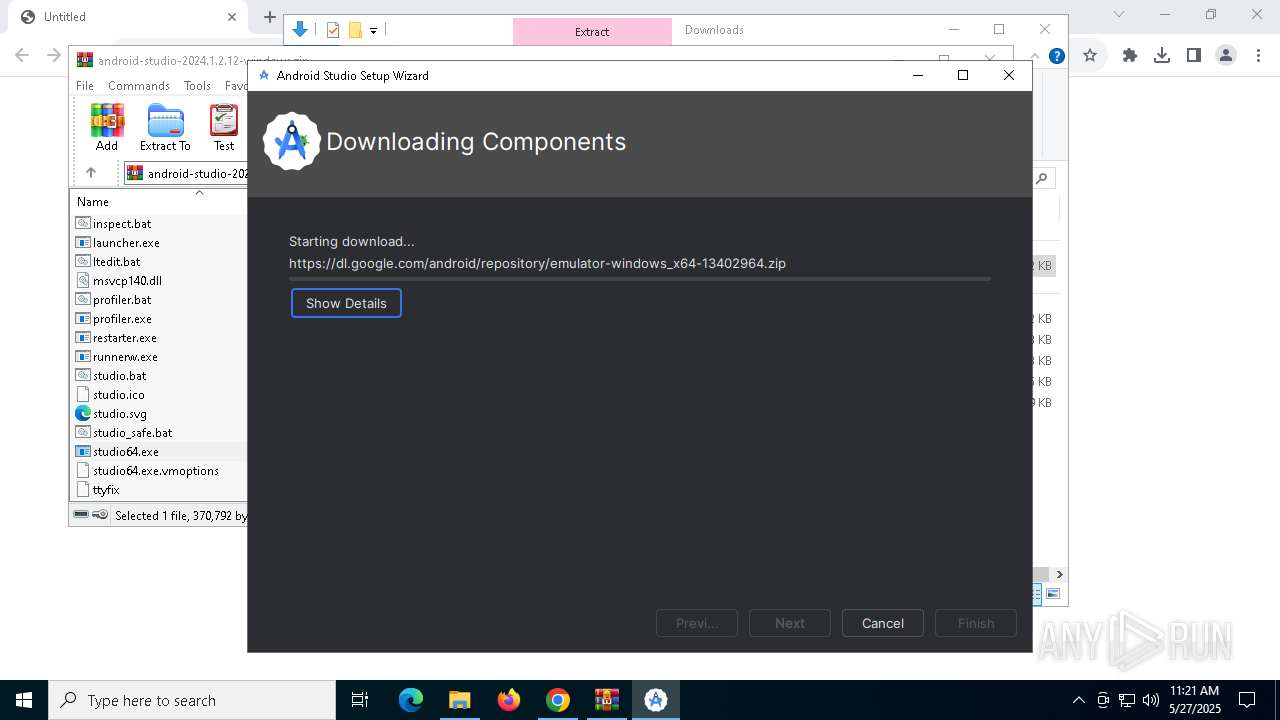Click the volume speaker icon in tray
The width and height of the screenshot is (1280, 720).
[x=1151, y=700]
